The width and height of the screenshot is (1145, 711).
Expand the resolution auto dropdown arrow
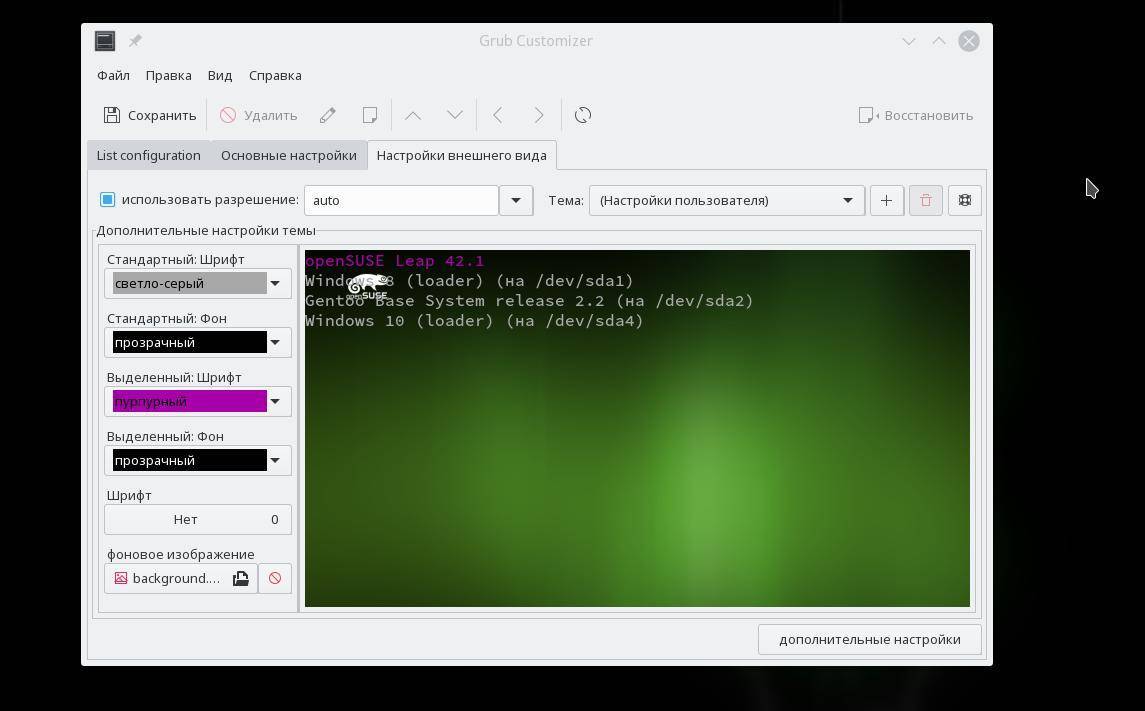[516, 200]
